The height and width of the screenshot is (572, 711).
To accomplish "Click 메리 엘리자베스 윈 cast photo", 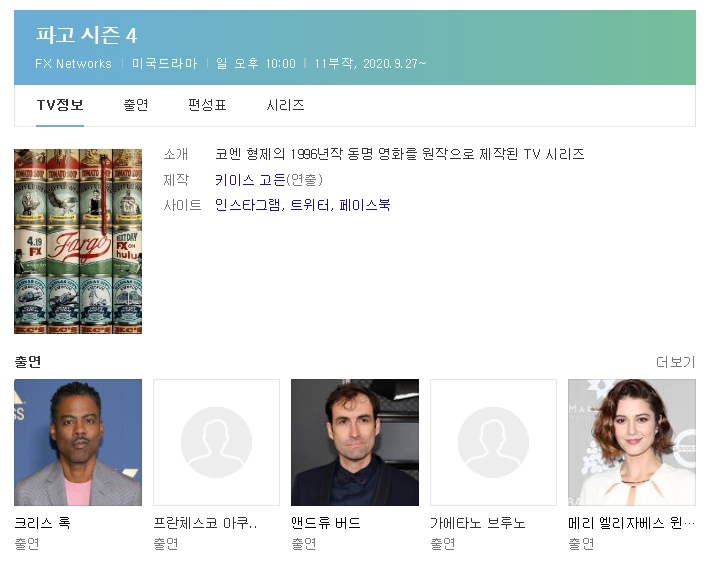I will [631, 442].
